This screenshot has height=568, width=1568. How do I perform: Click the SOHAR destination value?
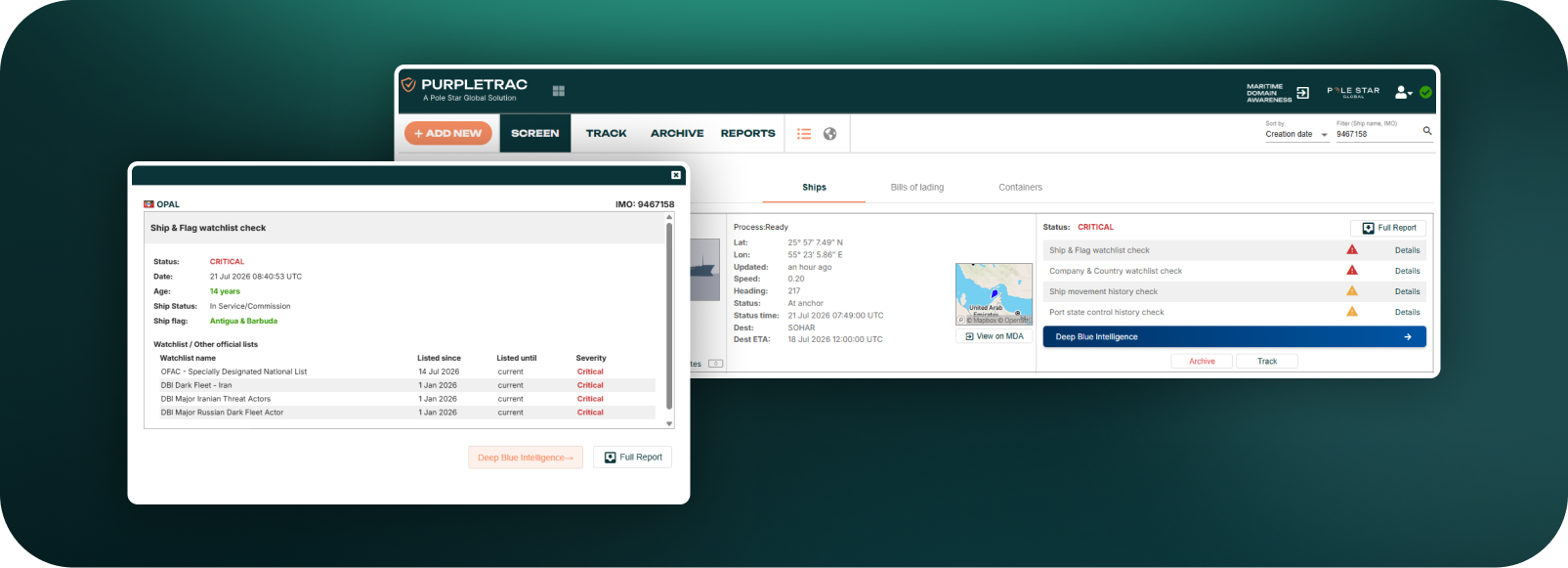click(x=801, y=328)
